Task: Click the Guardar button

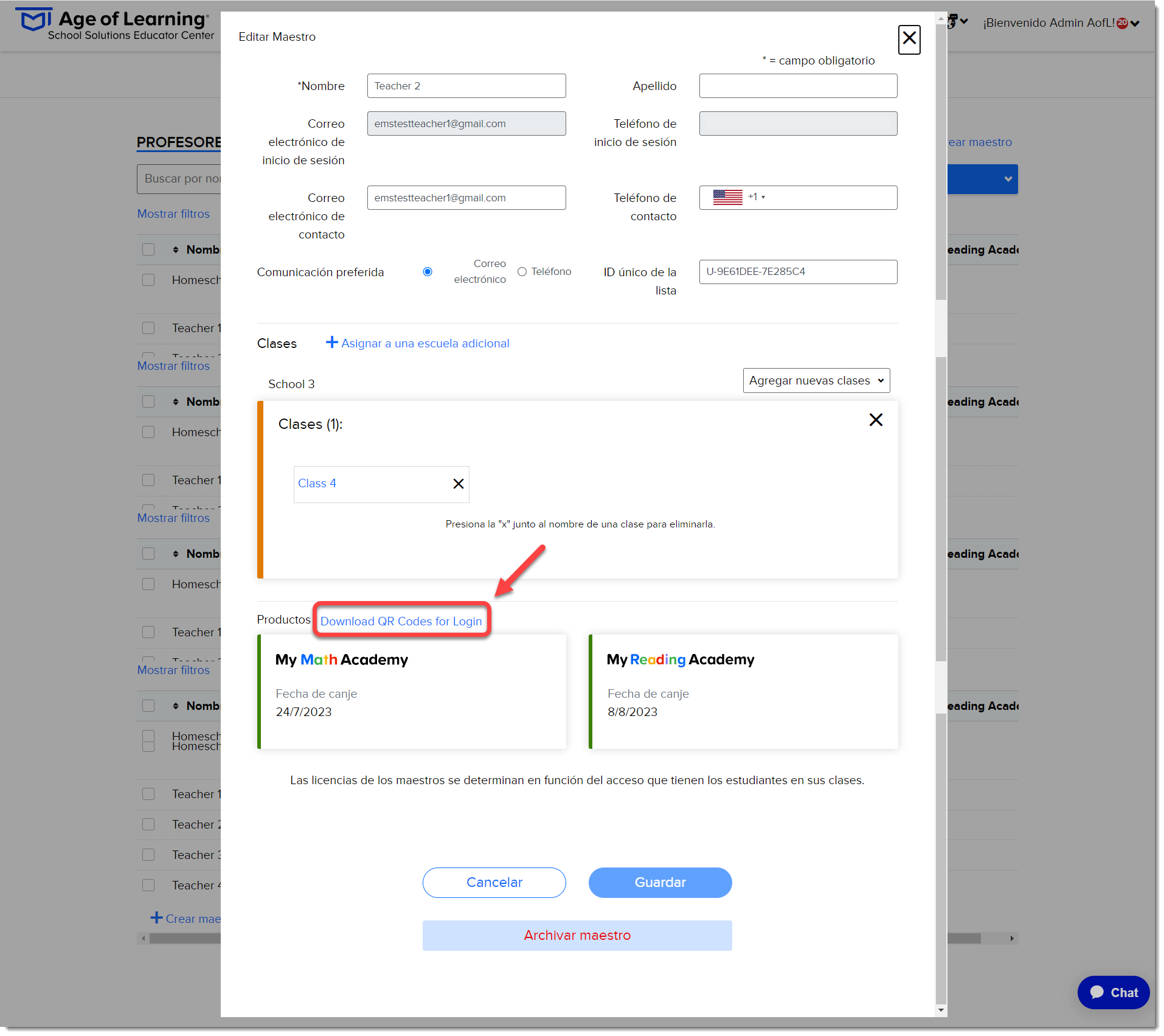Action: pyautogui.click(x=660, y=882)
